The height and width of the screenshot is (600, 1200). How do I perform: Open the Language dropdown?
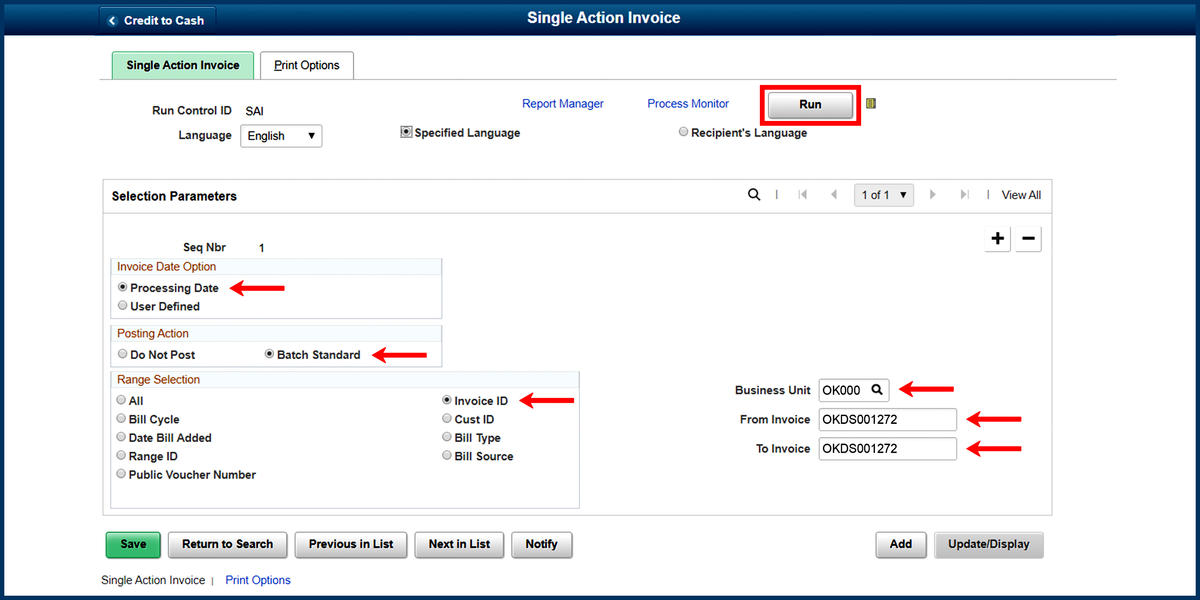281,136
